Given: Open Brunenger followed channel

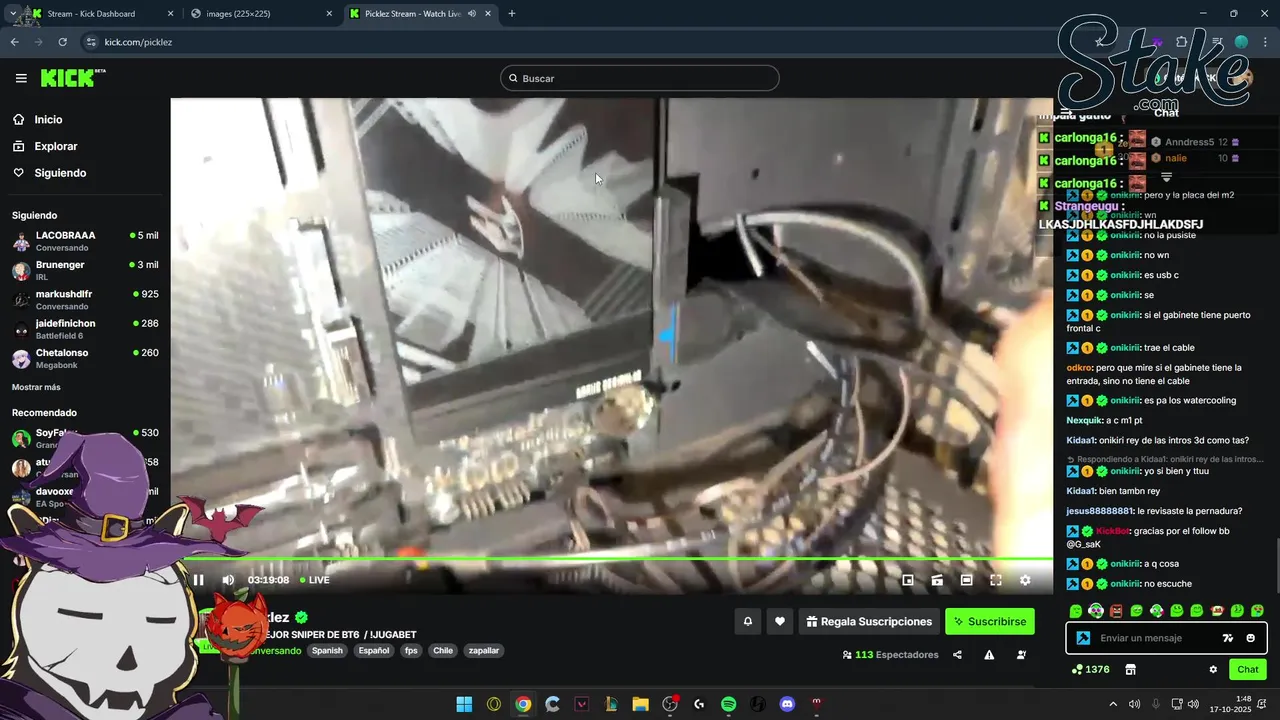Looking at the screenshot, I should pos(85,270).
